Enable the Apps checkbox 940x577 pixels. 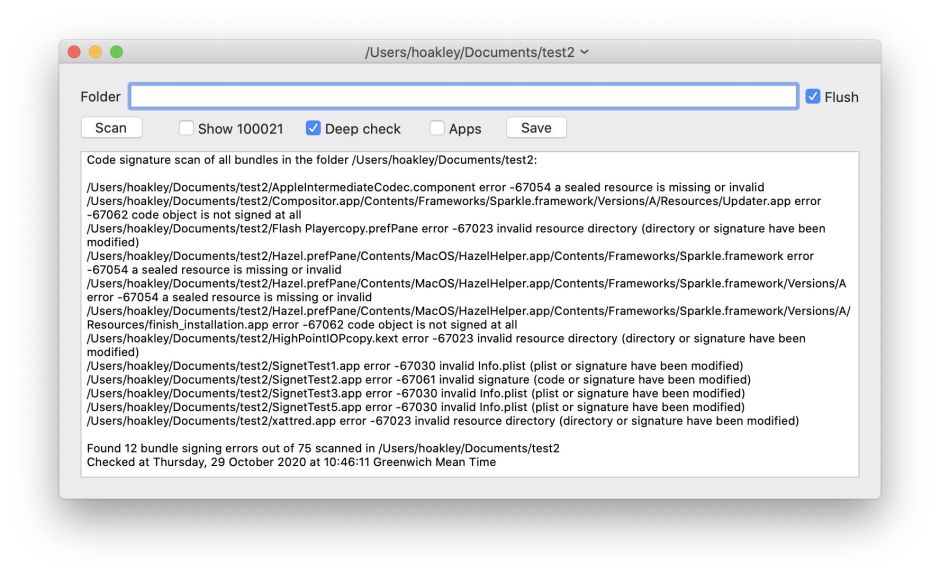[437, 128]
